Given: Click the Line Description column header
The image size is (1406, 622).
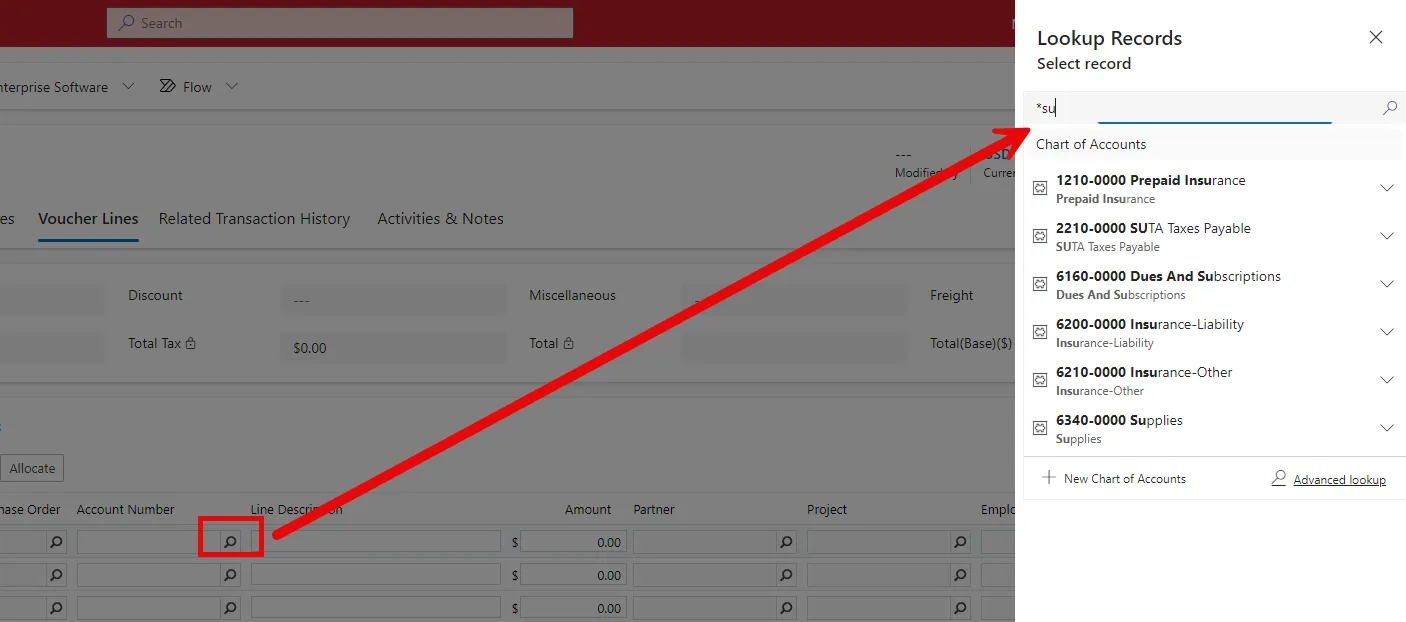Looking at the screenshot, I should [x=297, y=509].
